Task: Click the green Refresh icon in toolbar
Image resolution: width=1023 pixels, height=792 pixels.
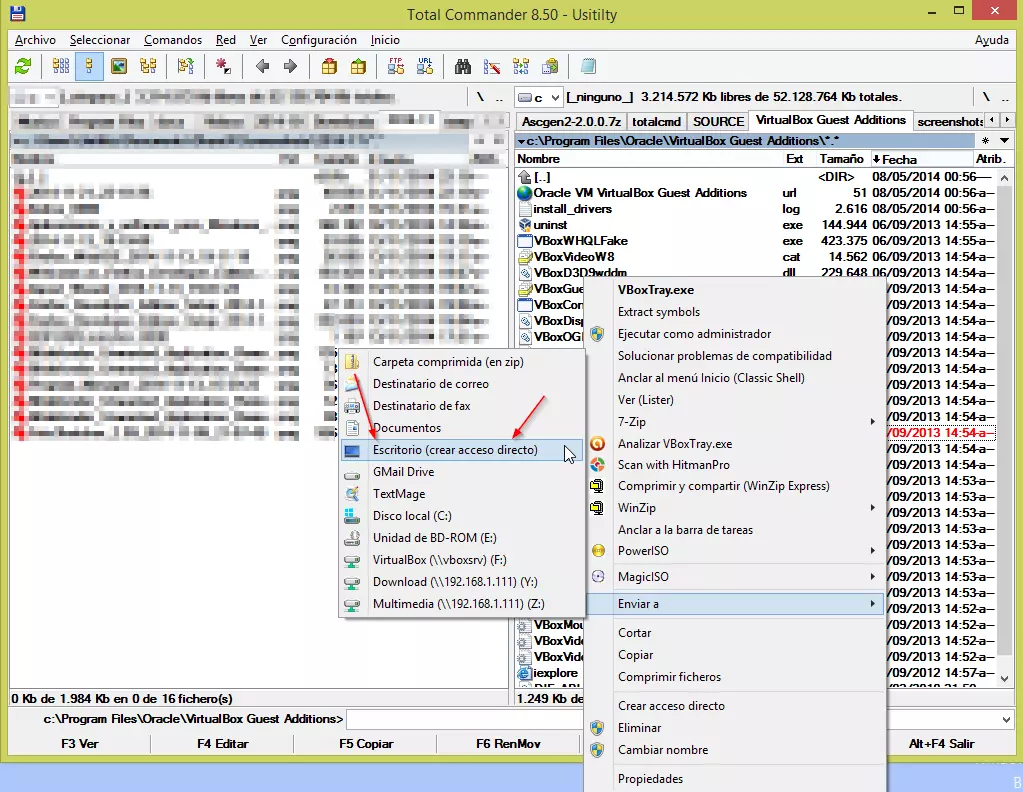Action: (23, 67)
